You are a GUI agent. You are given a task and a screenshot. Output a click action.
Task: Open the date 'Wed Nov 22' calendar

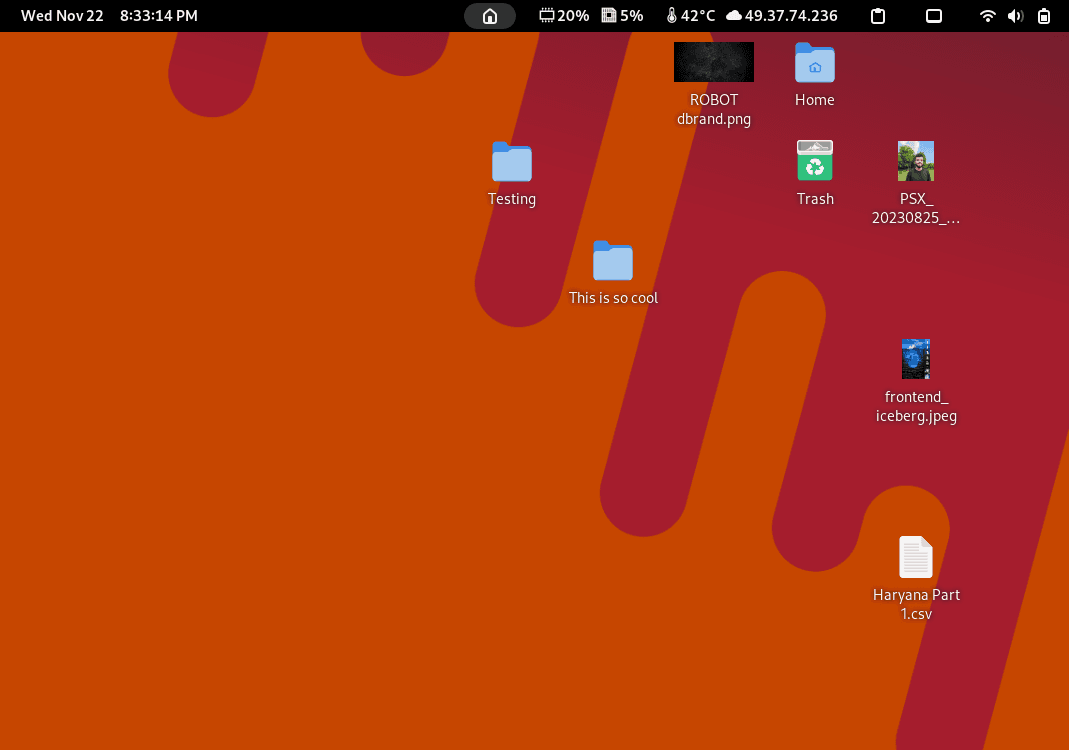tap(62, 16)
